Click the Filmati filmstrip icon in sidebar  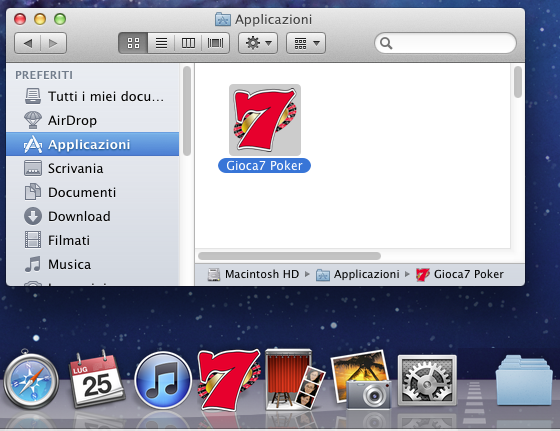[x=33, y=240]
